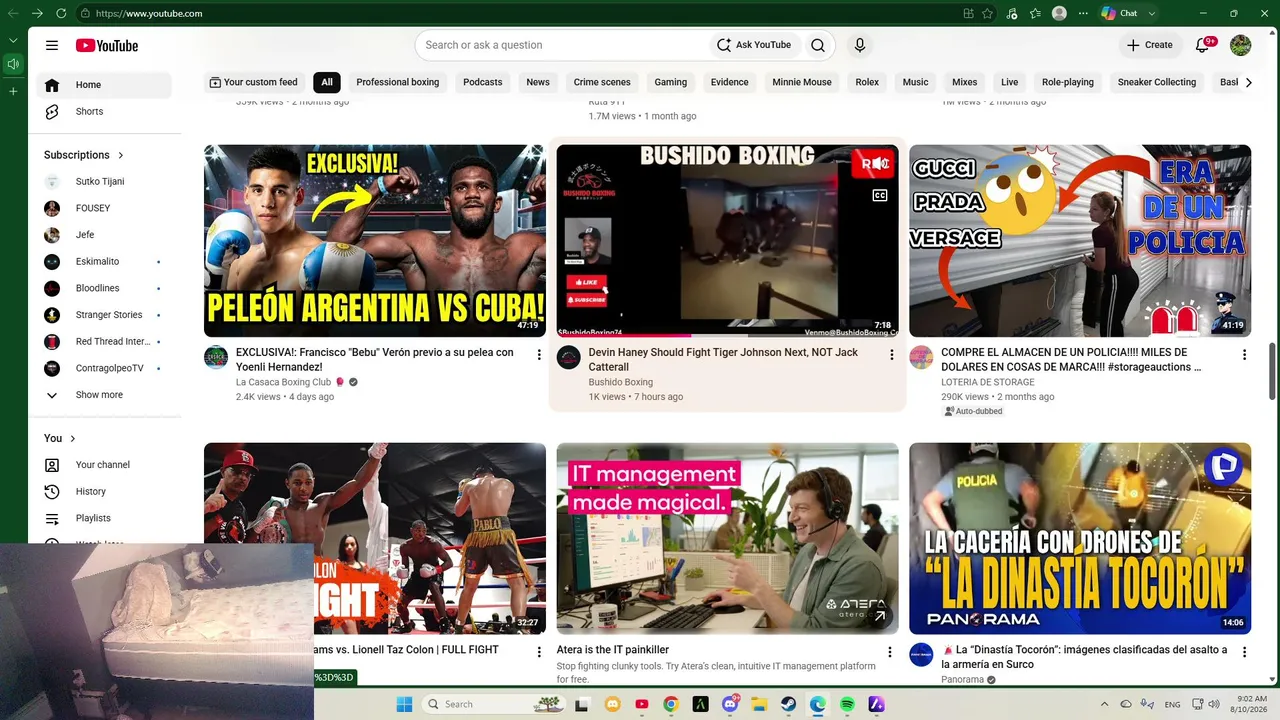The width and height of the screenshot is (1280, 720).
Task: Open the La Casaca Boxing Club avatar
Action: coord(216,357)
